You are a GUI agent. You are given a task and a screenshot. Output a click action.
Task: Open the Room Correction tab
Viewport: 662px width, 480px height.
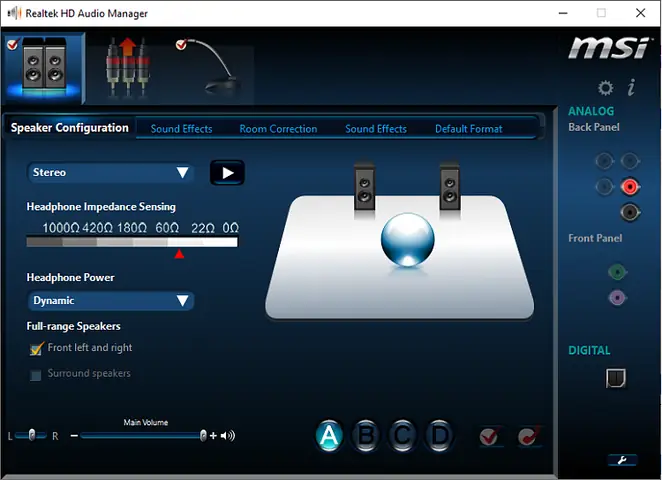click(x=278, y=129)
